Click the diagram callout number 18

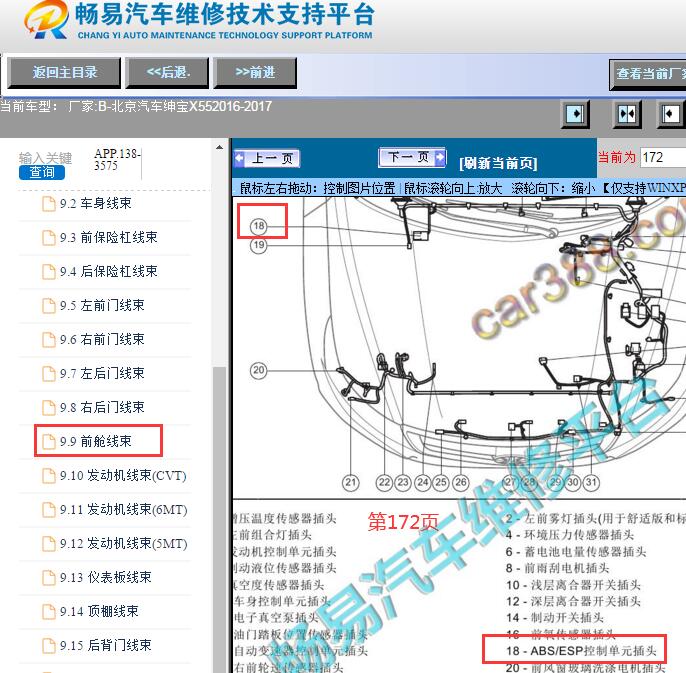tap(259, 226)
